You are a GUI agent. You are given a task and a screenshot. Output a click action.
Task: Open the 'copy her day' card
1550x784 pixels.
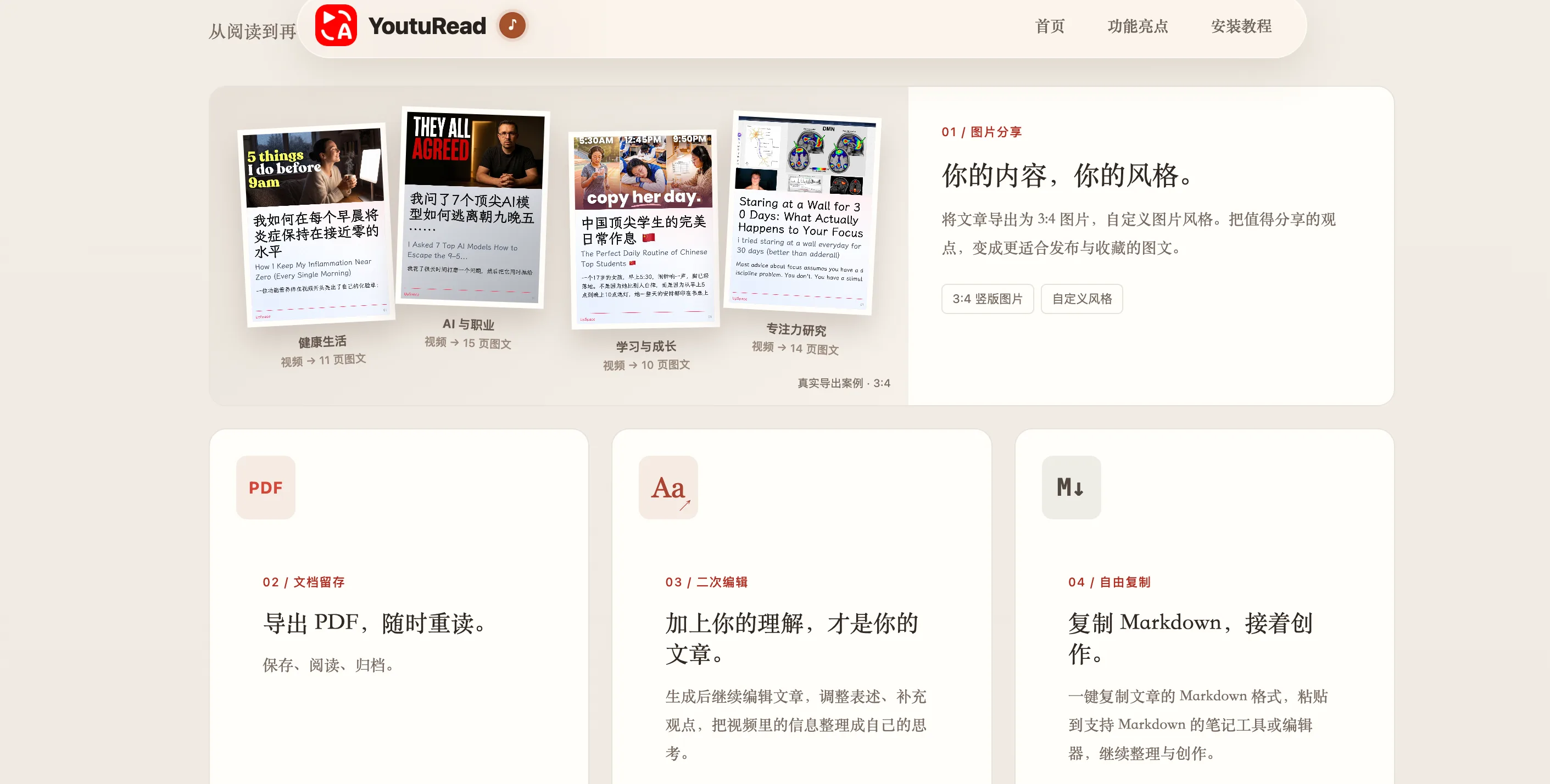pyautogui.click(x=644, y=229)
